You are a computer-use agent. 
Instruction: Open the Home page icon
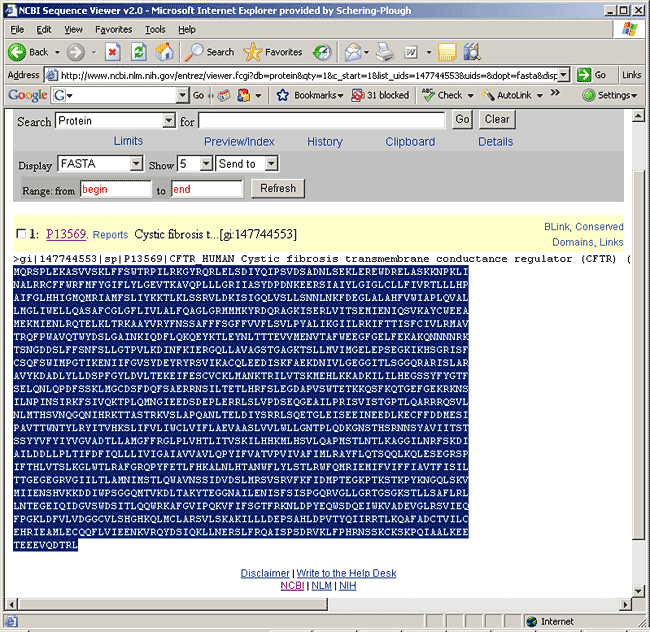point(164,52)
